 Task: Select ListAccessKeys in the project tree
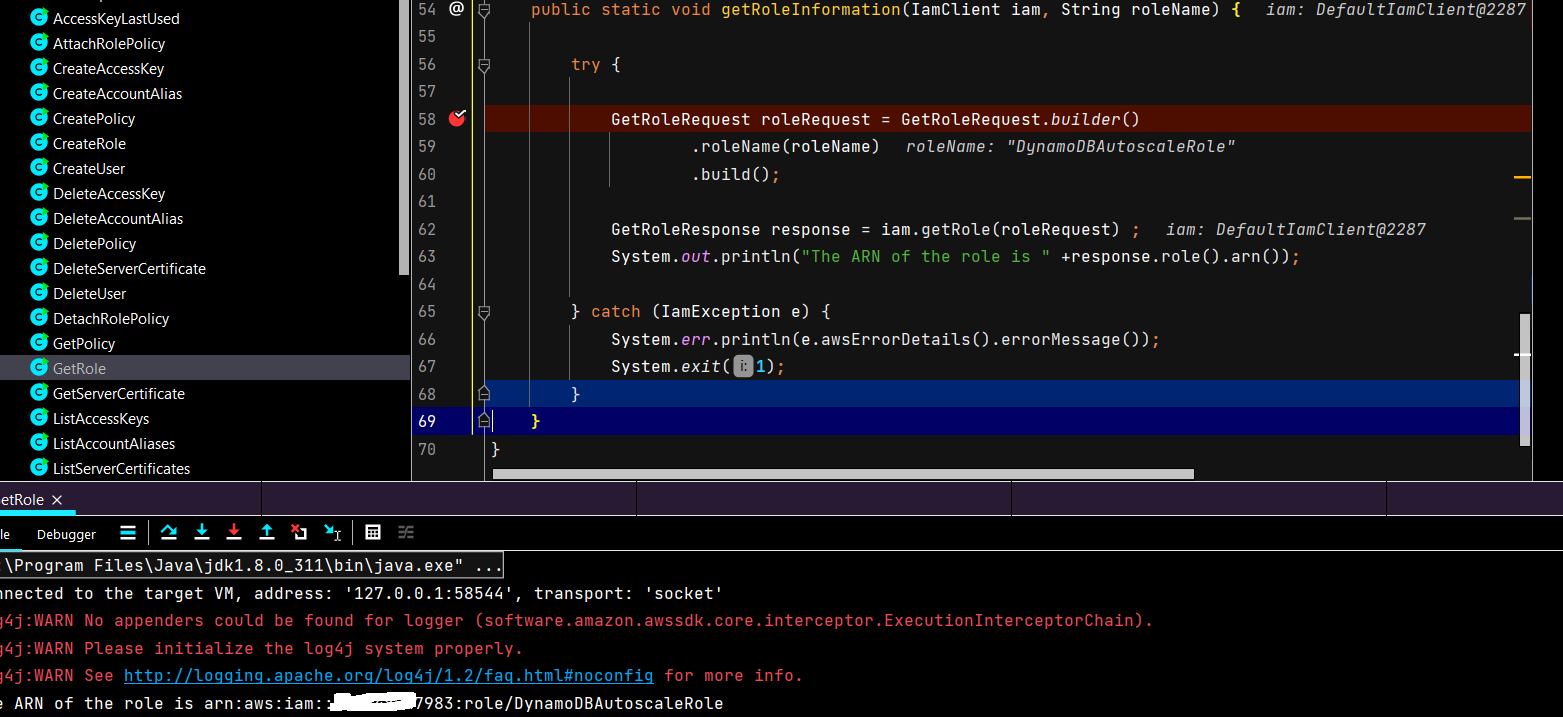101,418
